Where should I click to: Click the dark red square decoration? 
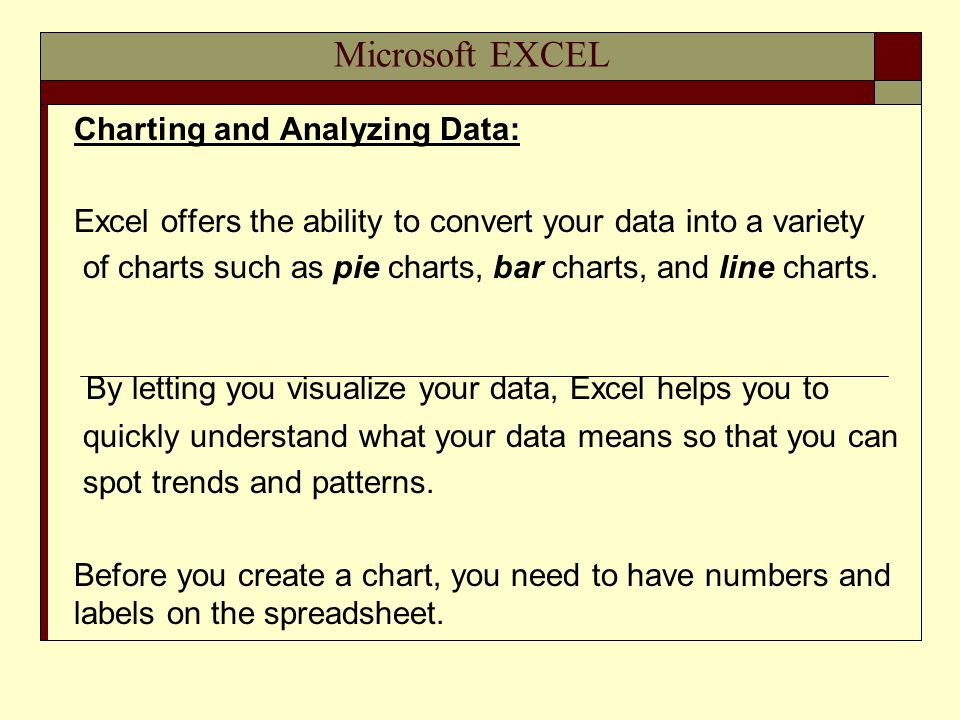pos(898,57)
